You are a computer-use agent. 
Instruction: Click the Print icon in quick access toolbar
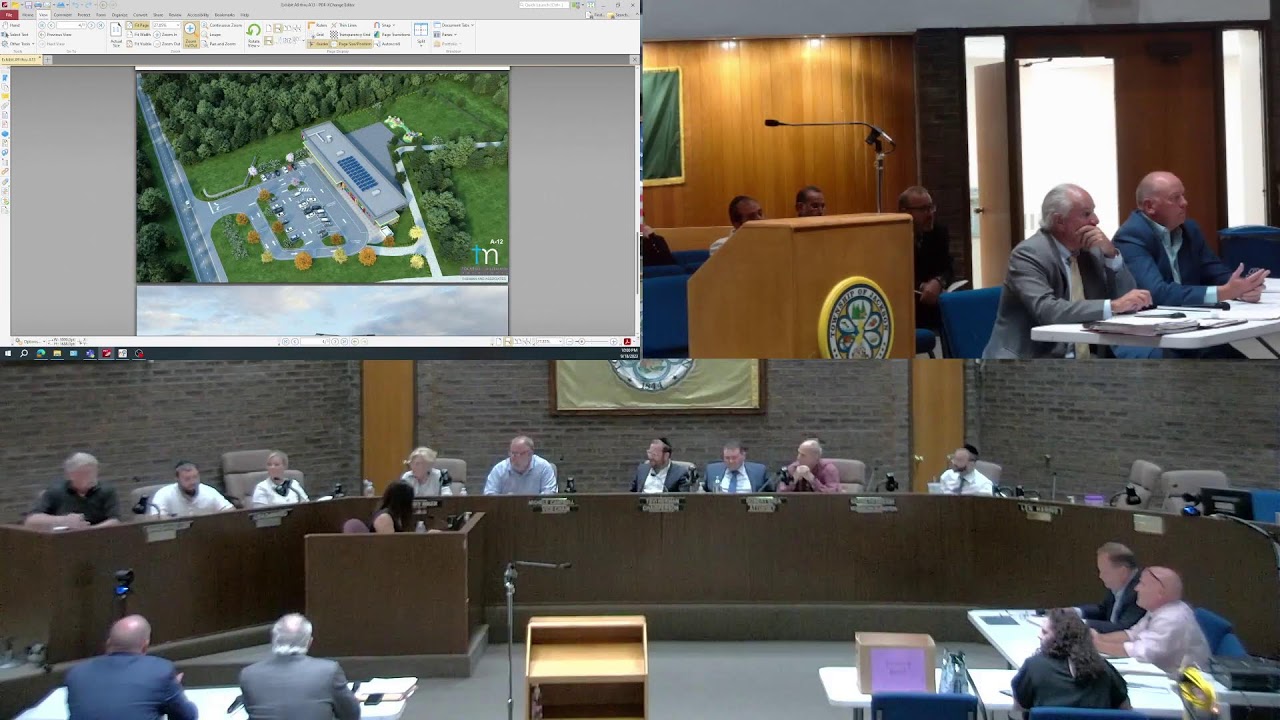(37, 5)
